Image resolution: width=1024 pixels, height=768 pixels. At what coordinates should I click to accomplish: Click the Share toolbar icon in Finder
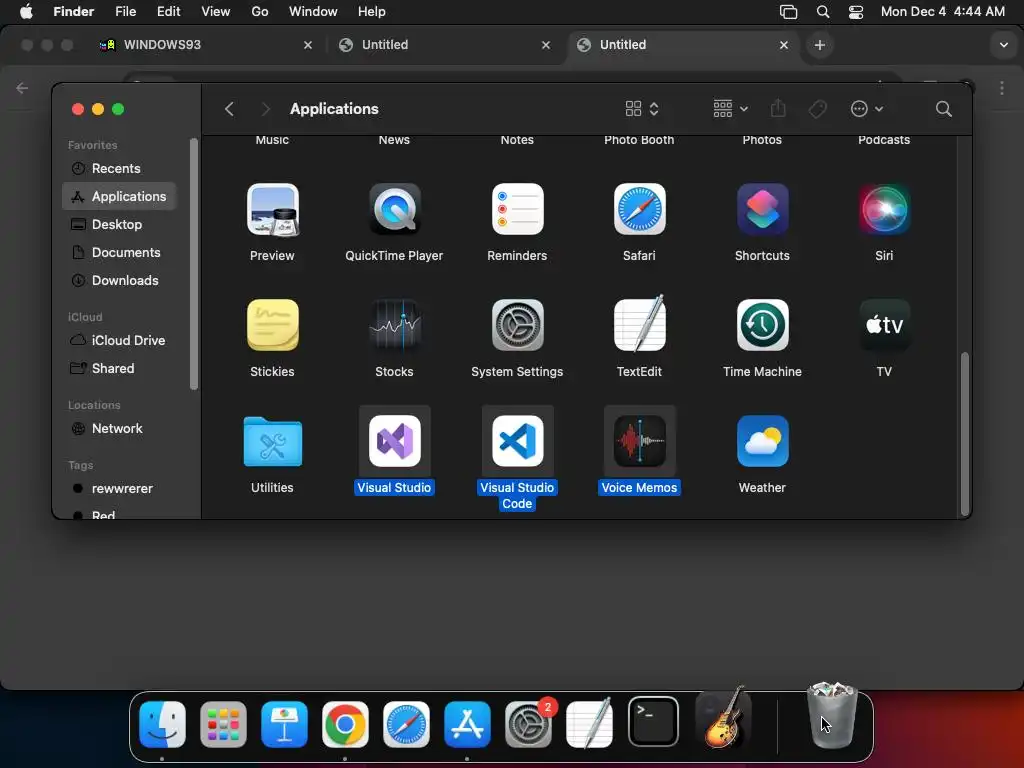click(x=778, y=108)
